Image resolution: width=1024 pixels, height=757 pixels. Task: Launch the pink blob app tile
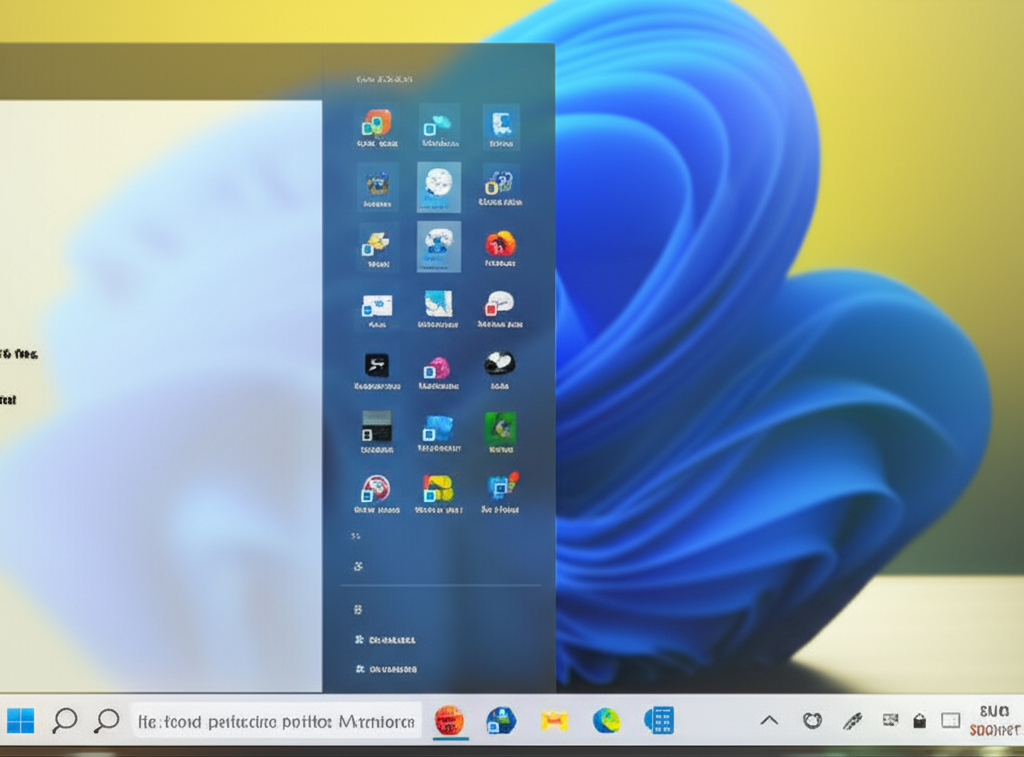438,368
